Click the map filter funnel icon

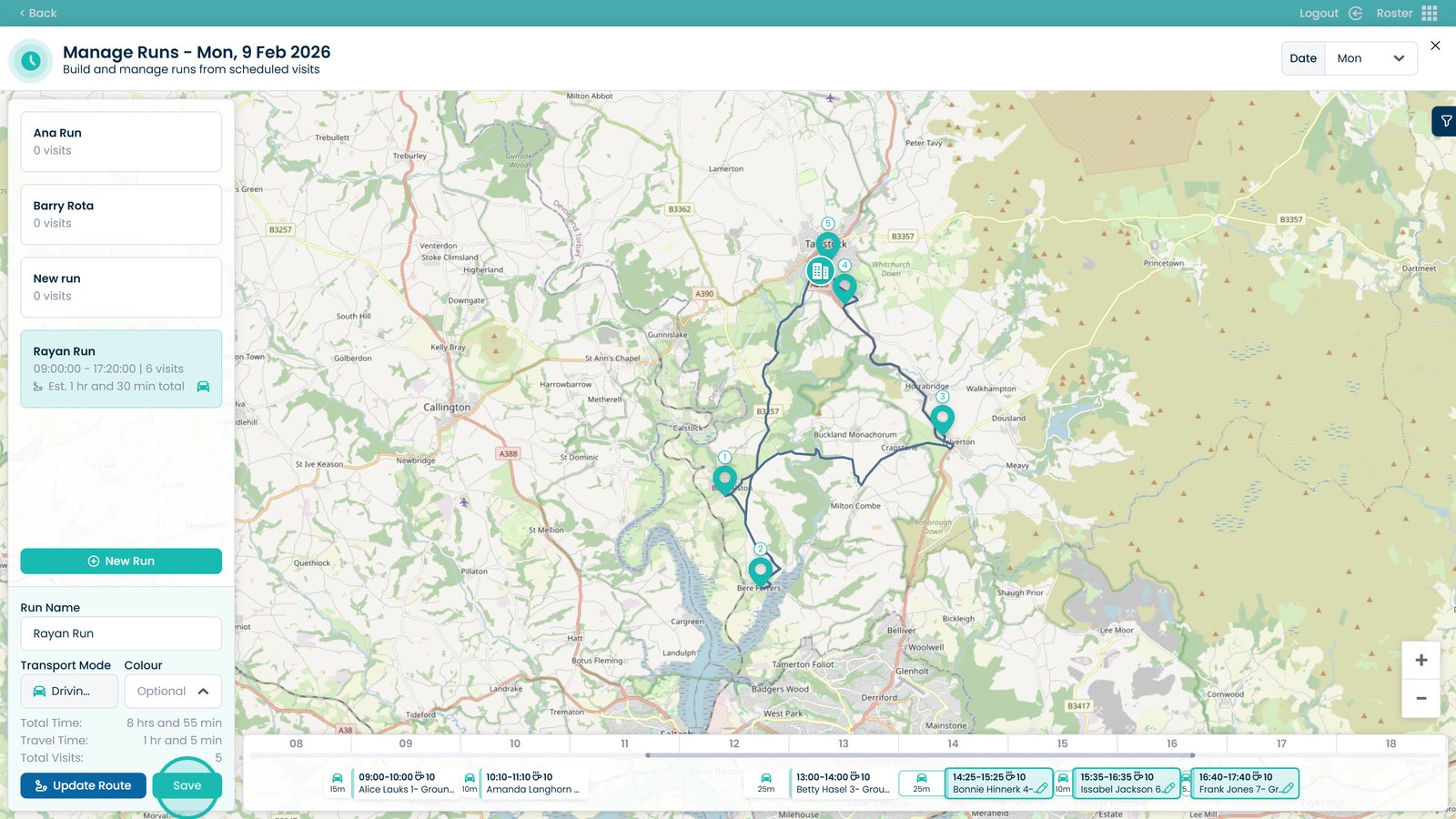pyautogui.click(x=1445, y=121)
